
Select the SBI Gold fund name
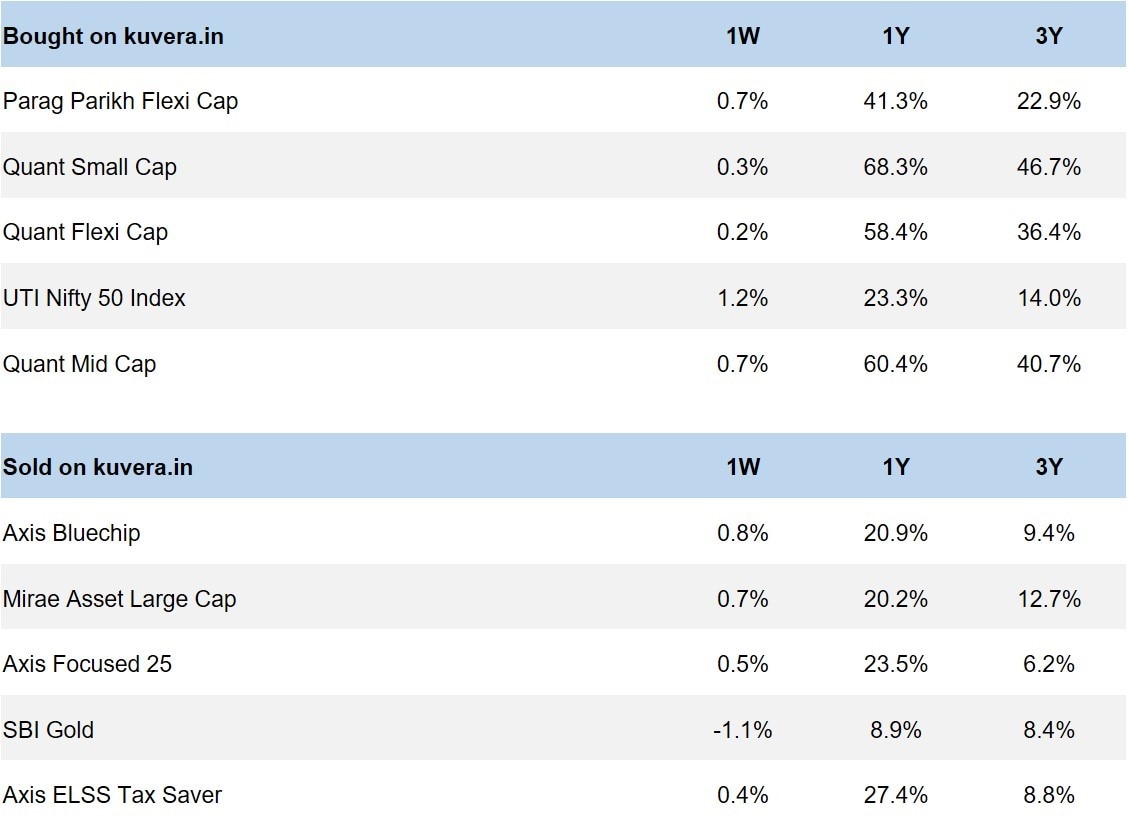pos(48,730)
